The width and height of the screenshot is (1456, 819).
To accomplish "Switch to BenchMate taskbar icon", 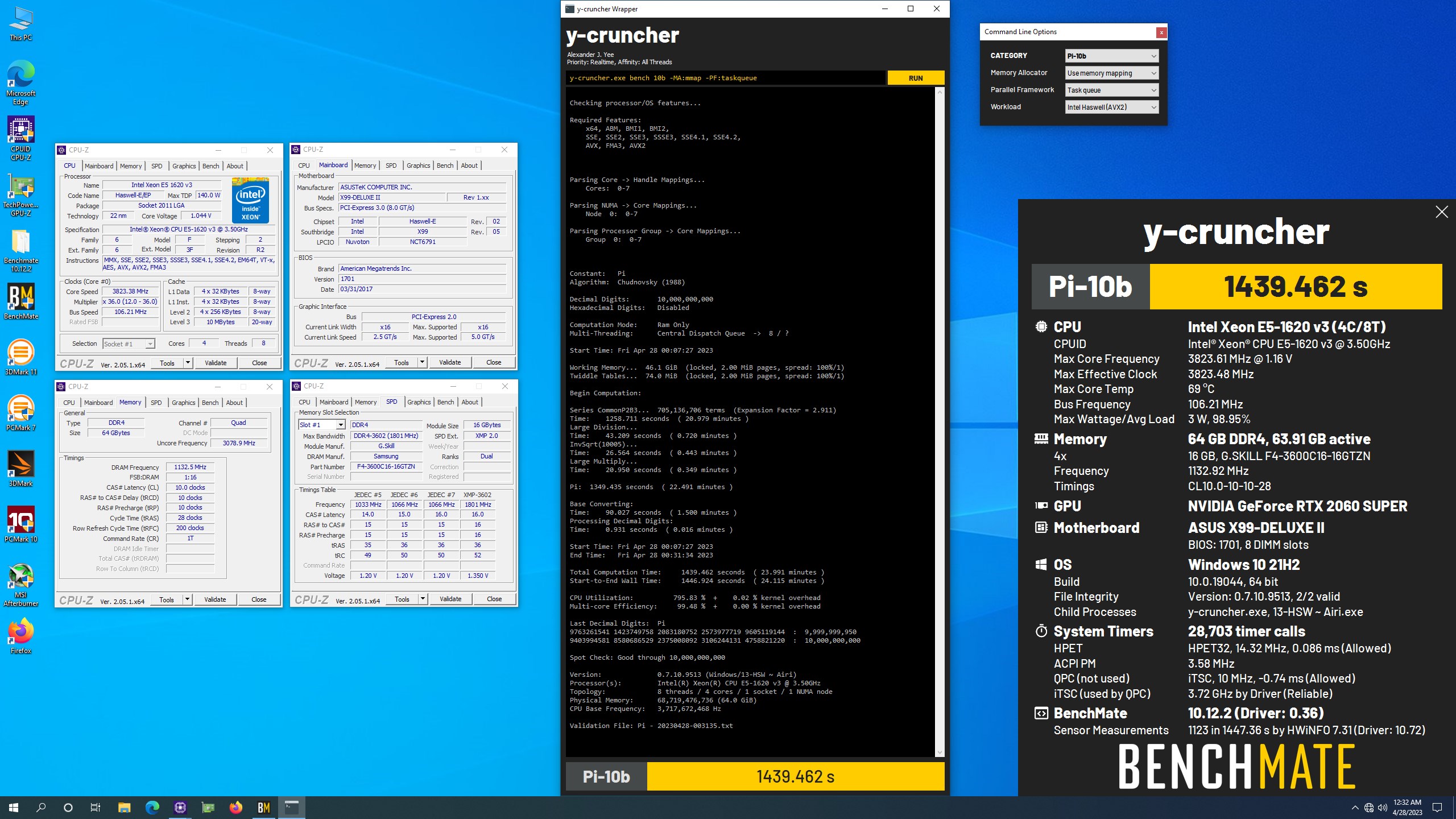I will pos(264,808).
